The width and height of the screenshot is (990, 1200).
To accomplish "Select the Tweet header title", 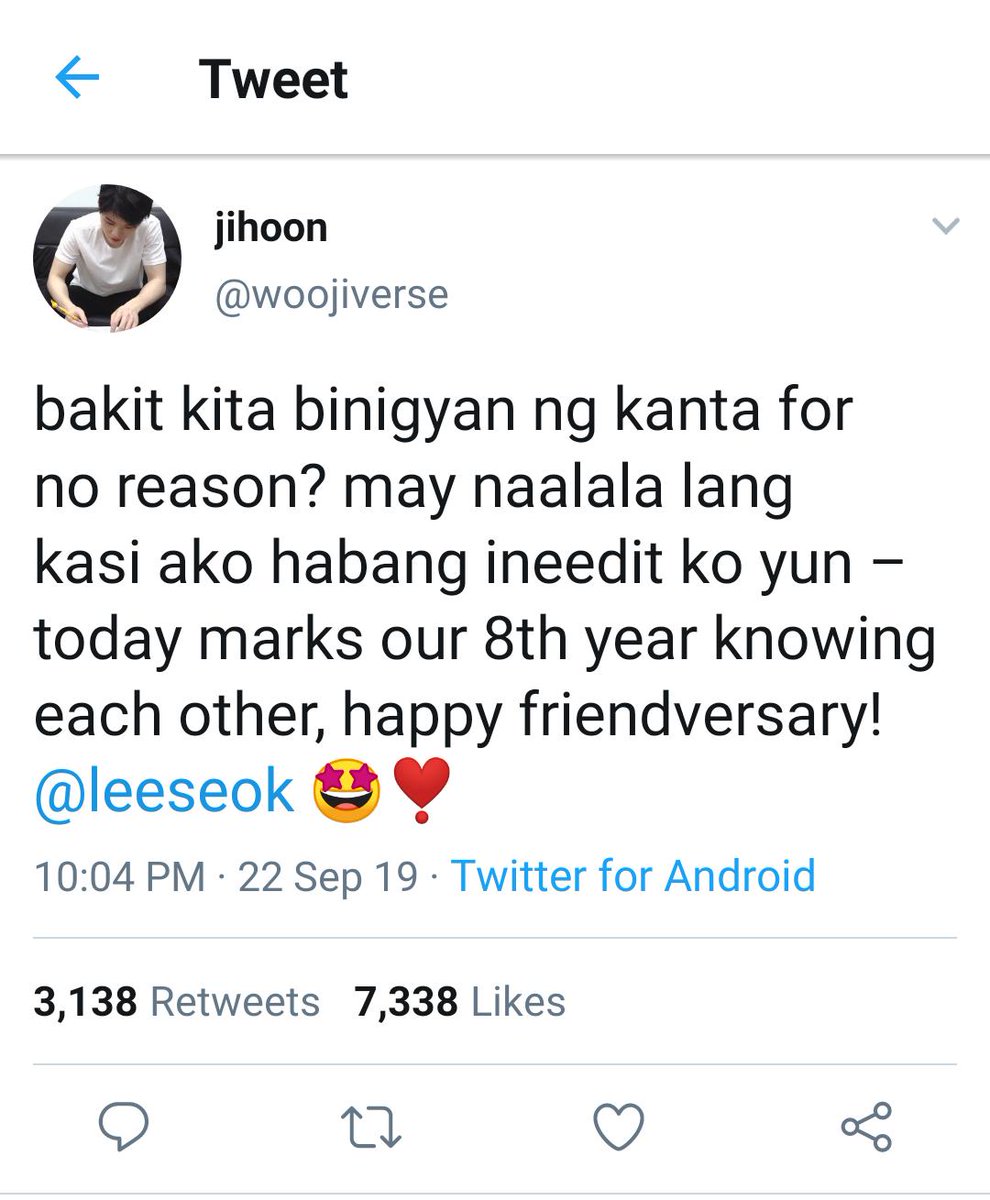I will click(273, 79).
